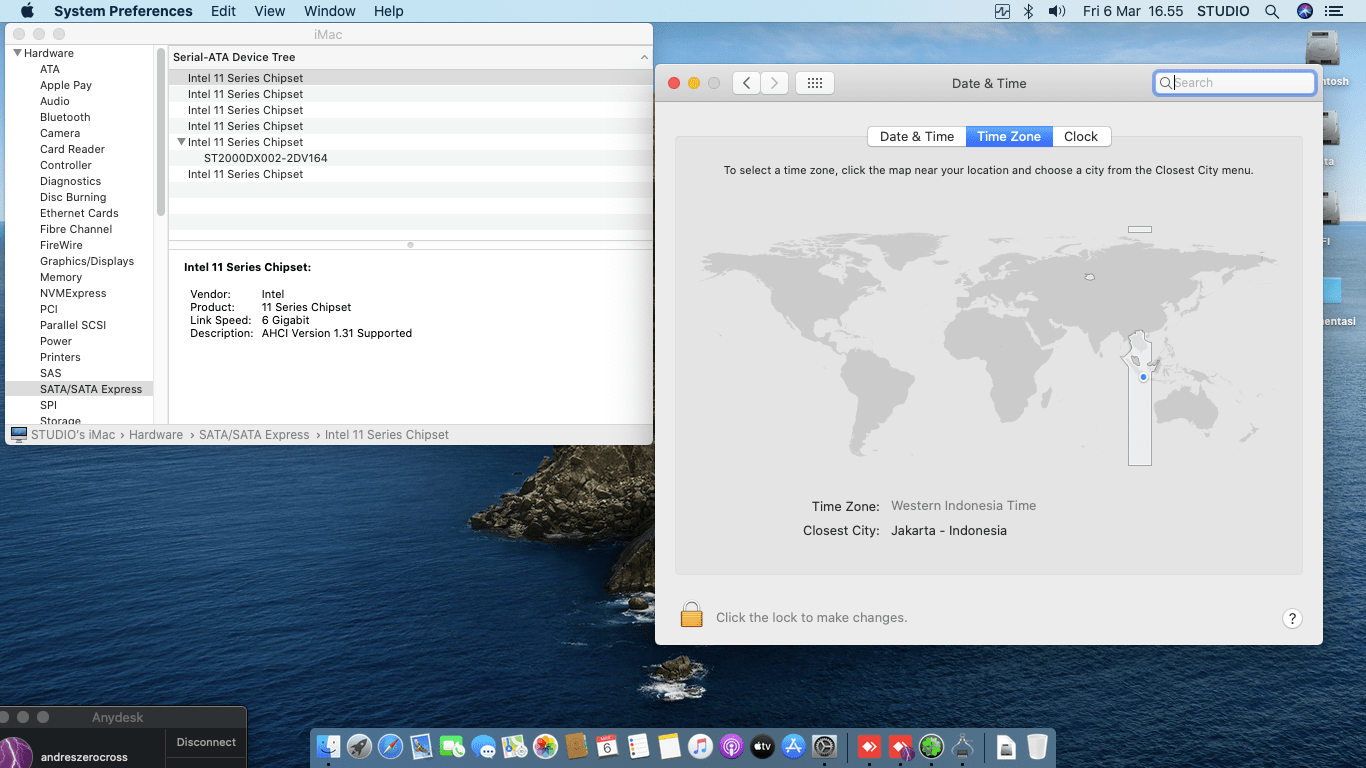Open the Maps app in Dock
The image size is (1366, 768).
pos(514,746)
